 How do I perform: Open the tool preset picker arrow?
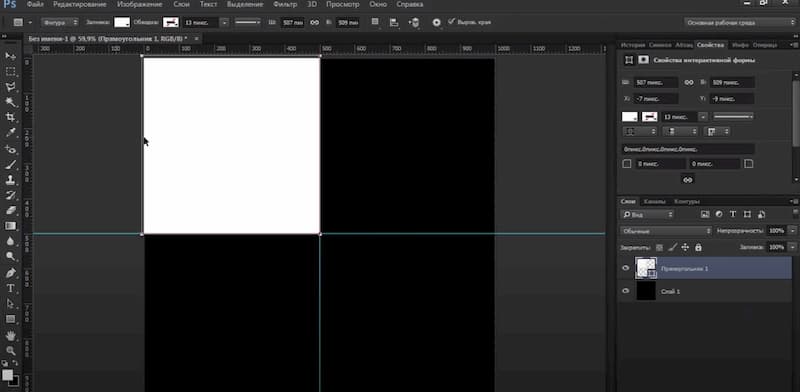pyautogui.click(x=30, y=22)
